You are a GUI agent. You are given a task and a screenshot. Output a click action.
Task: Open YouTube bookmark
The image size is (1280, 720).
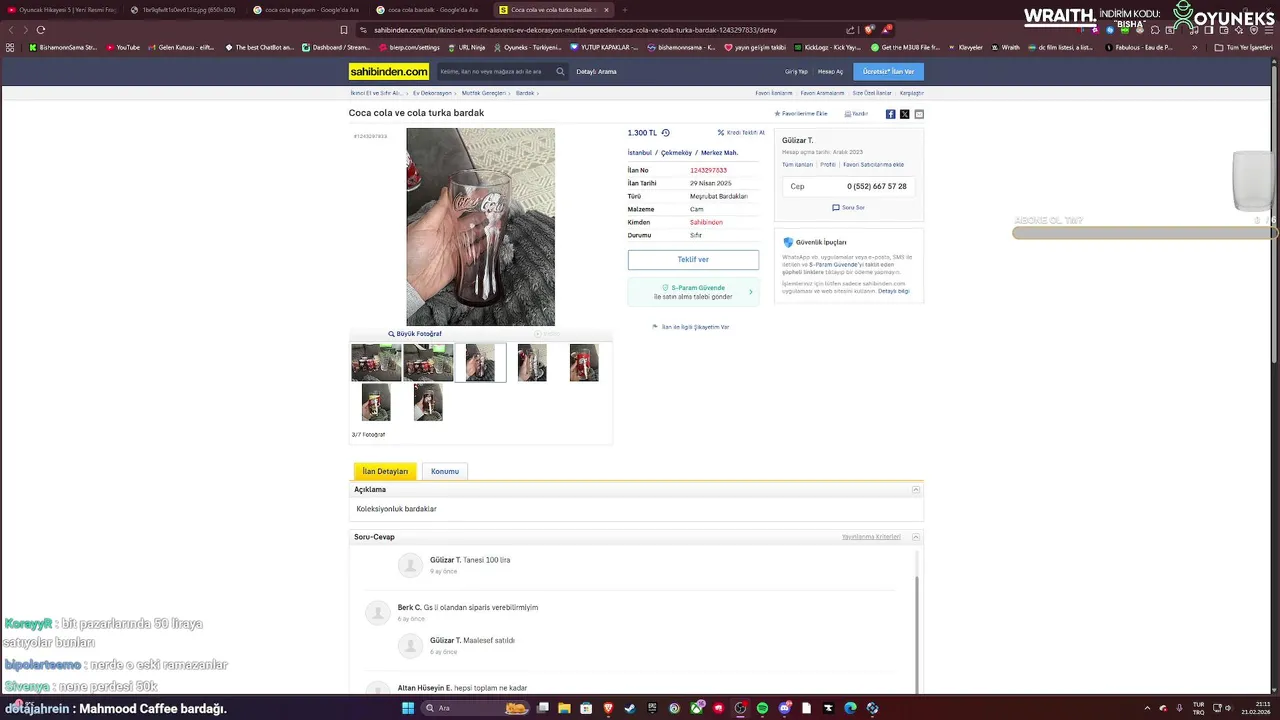coord(123,47)
